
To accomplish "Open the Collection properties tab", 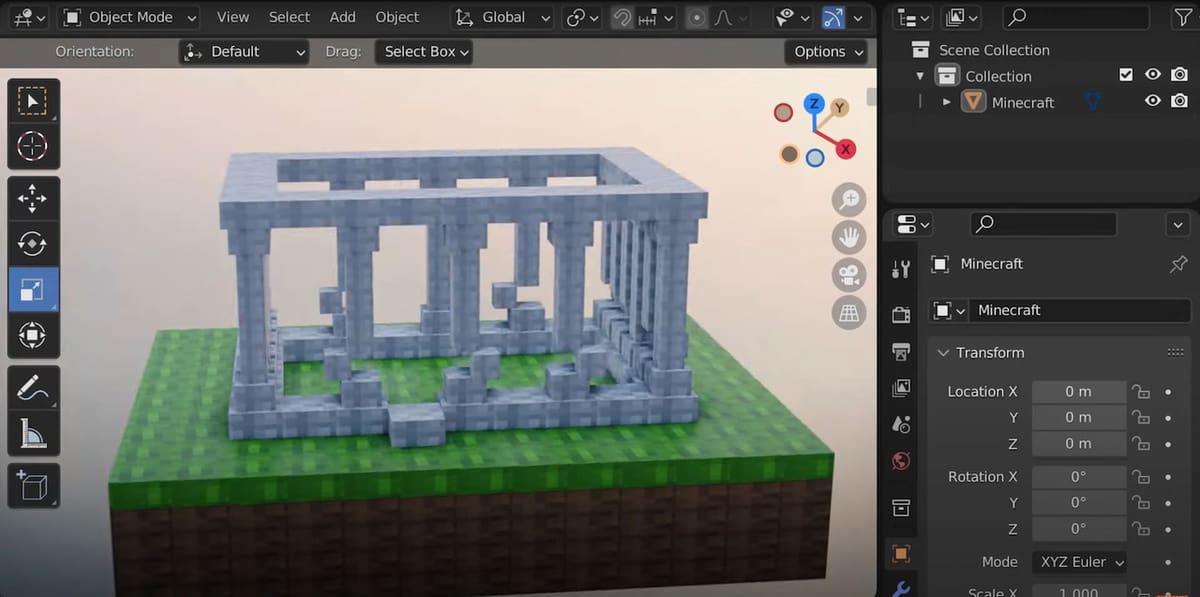I will (x=901, y=507).
